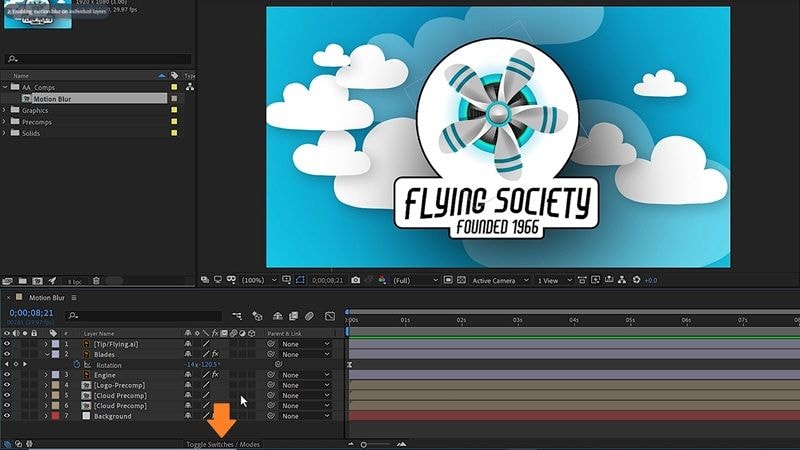This screenshot has height=450, width=800.
Task: Hide the [Tip/Flying.ai] layer eye toggle
Action: [7, 344]
